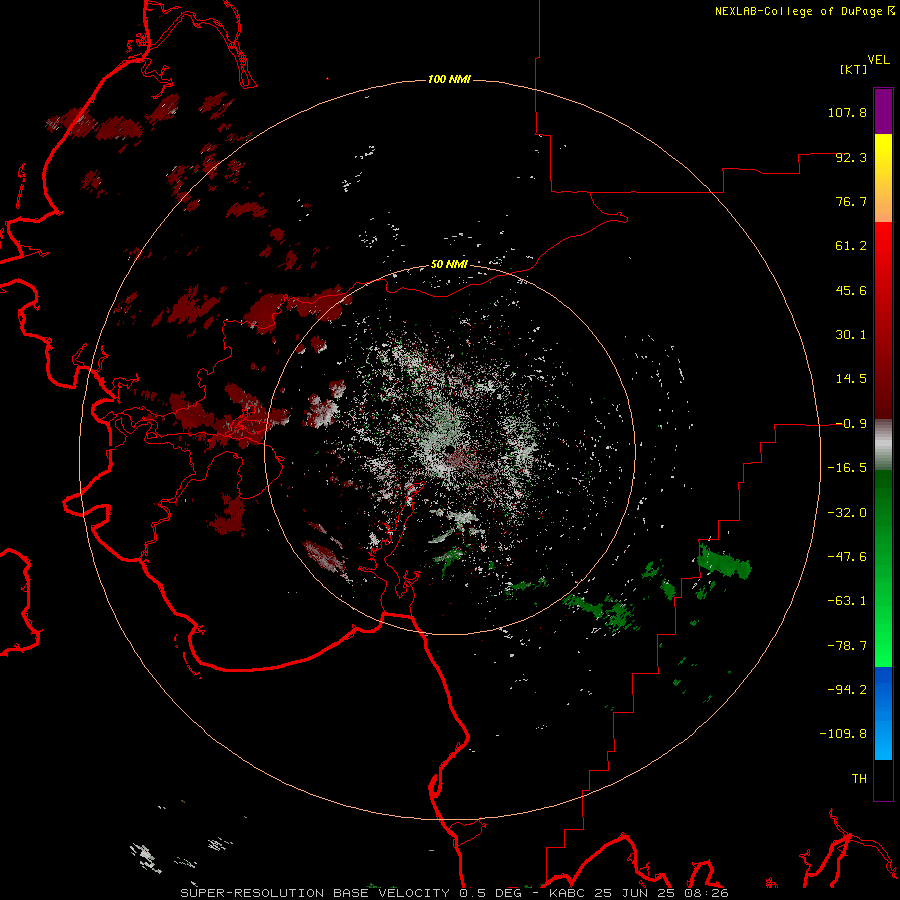Select the gray near-zero segment of the color bar
Viewport: 900px width, 900px height.
click(x=883, y=445)
